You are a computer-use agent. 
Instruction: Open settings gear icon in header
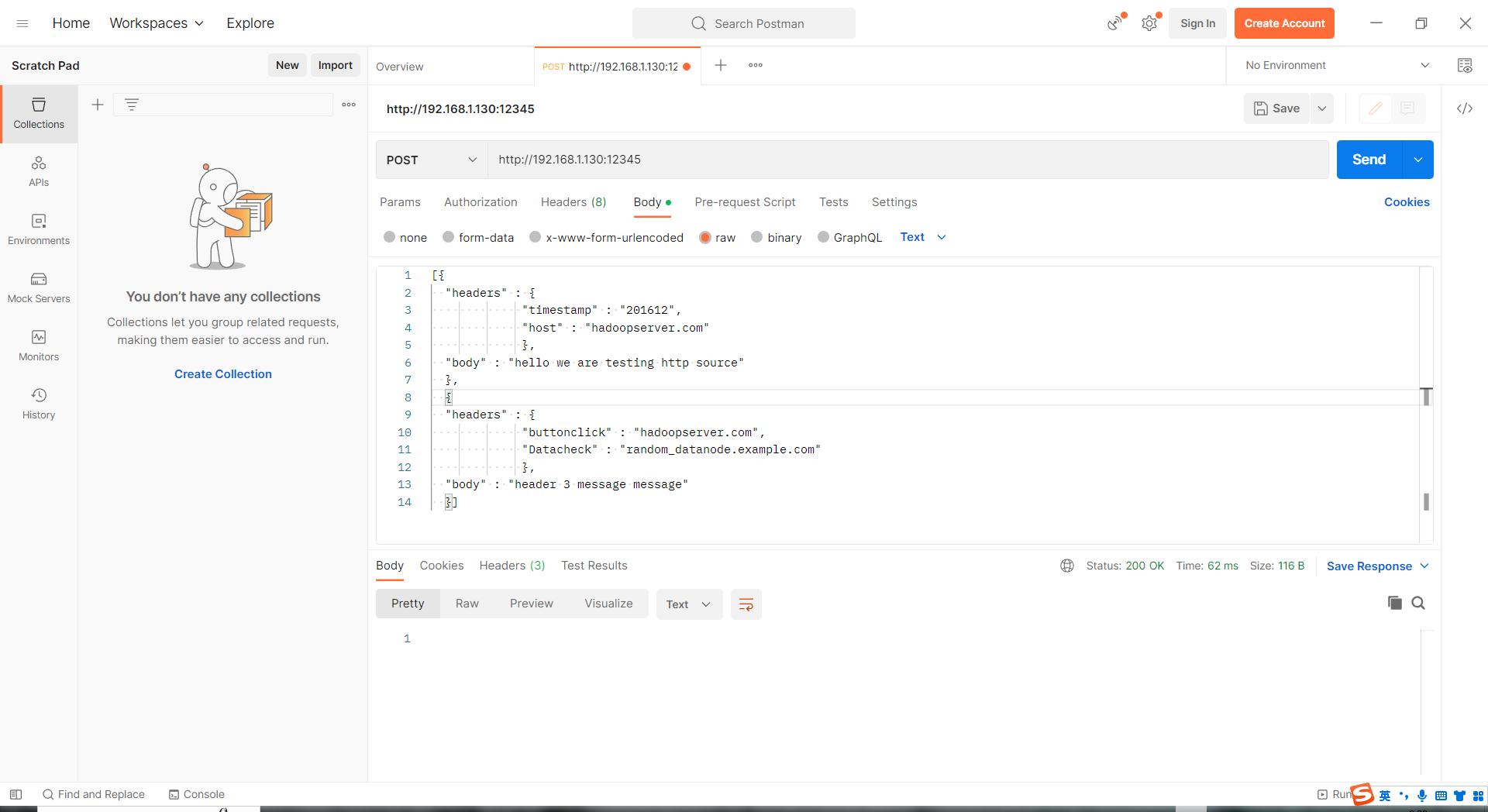point(1149,24)
